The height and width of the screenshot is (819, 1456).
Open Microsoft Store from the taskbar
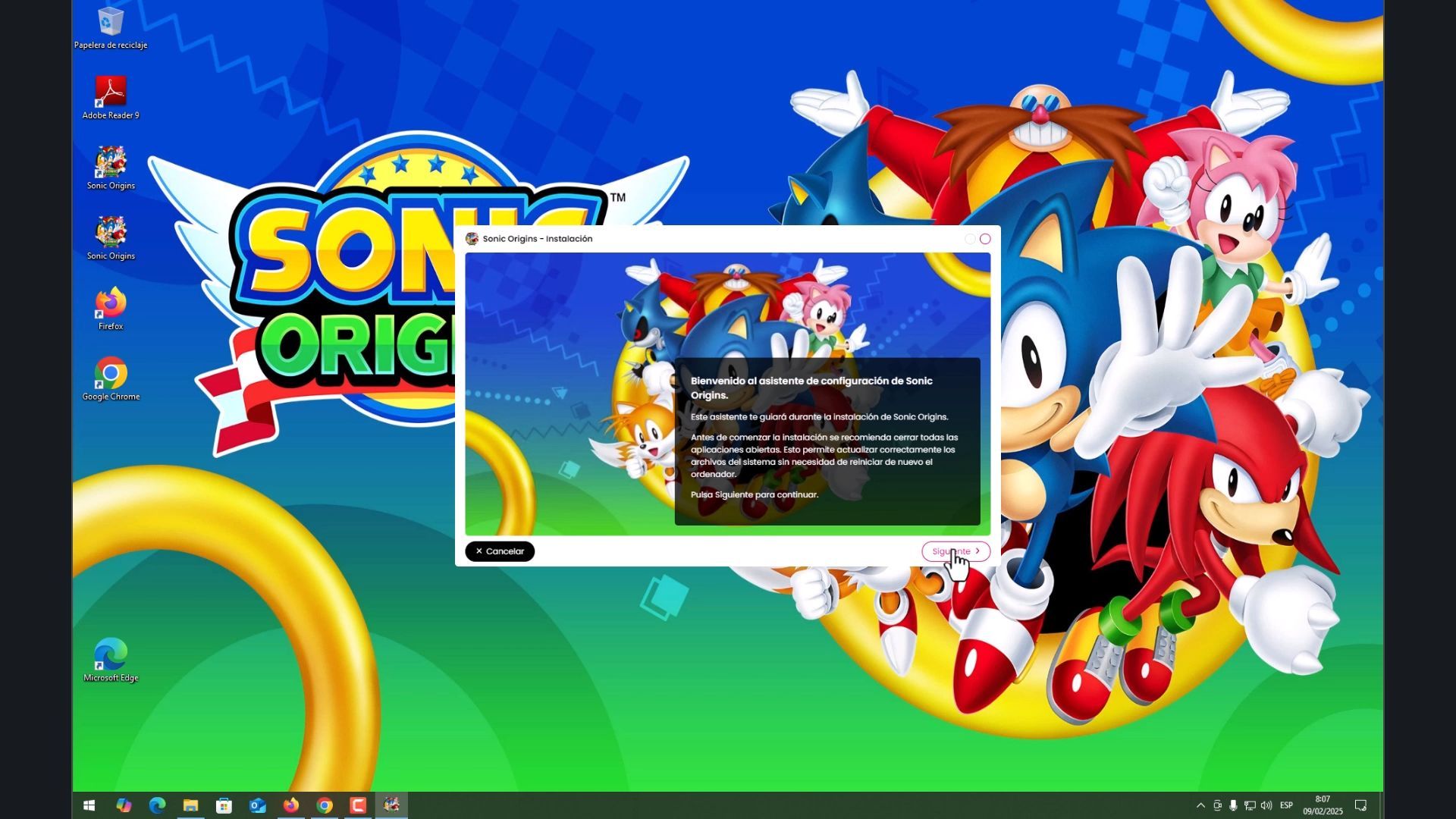pyautogui.click(x=224, y=805)
